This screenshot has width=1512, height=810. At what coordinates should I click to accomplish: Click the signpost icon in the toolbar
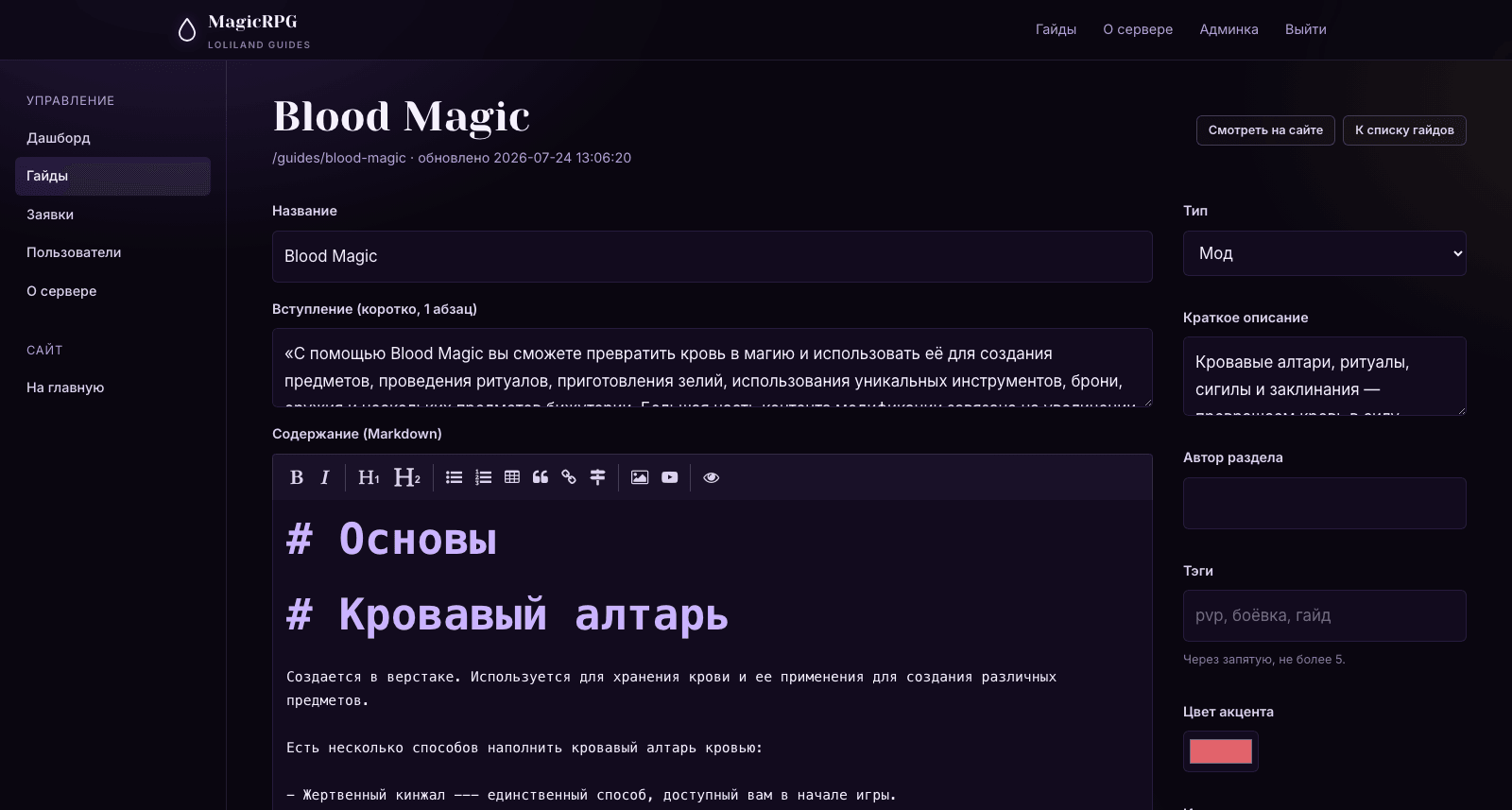[597, 477]
